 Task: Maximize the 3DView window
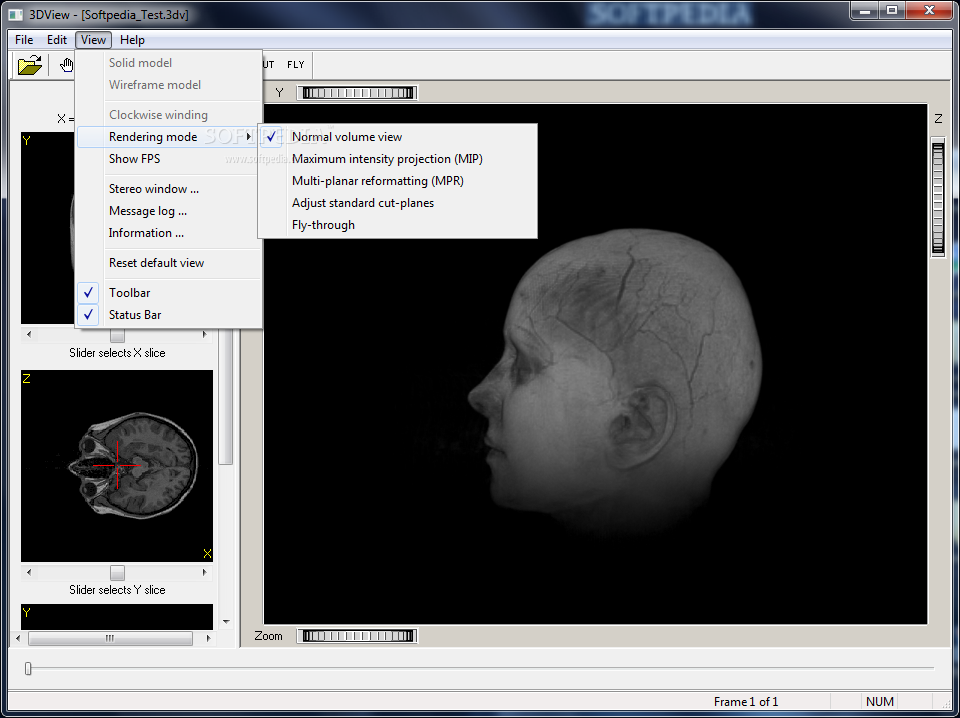point(892,10)
